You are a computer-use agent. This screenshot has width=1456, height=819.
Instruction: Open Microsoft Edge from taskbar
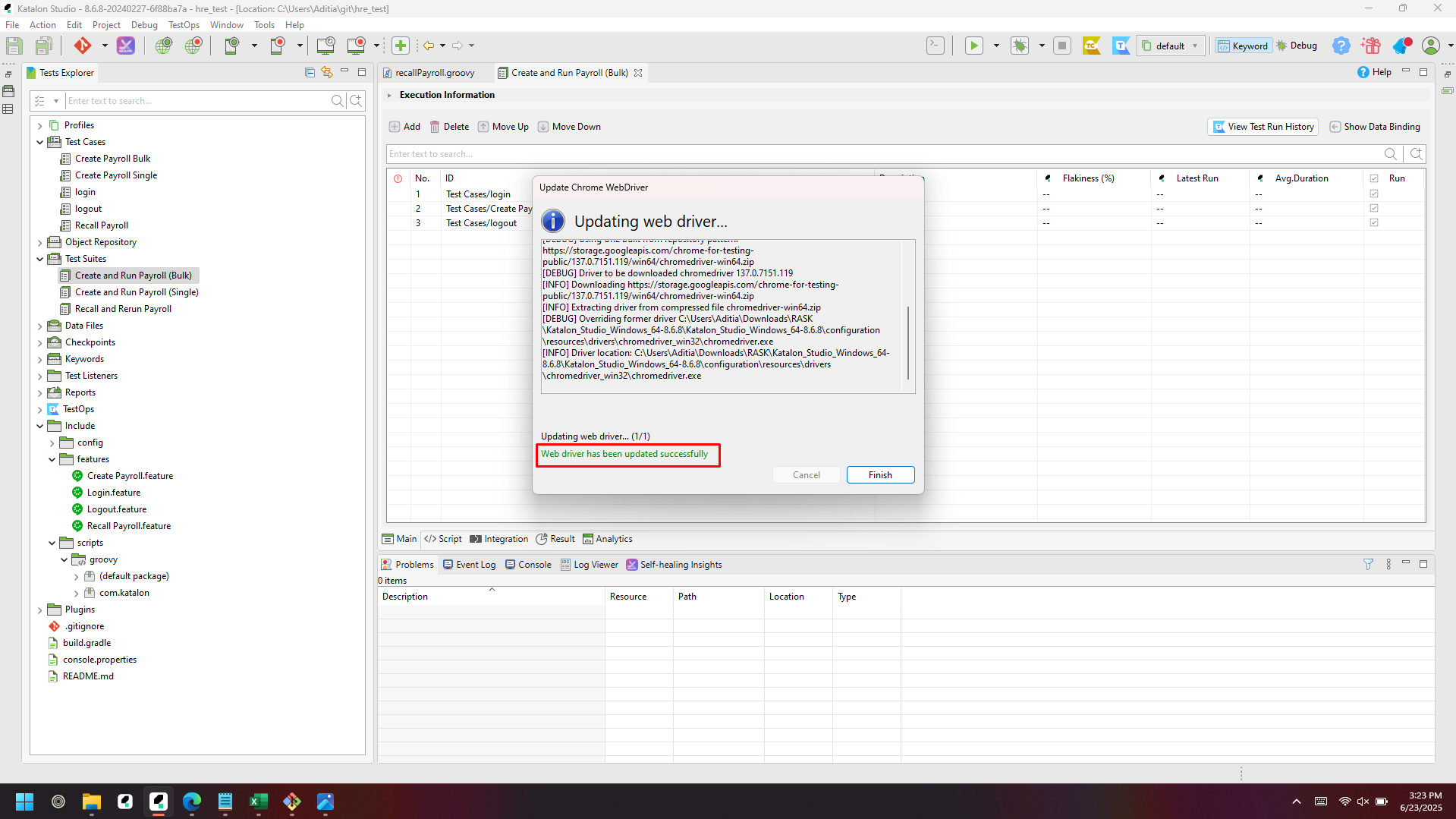pyautogui.click(x=192, y=802)
